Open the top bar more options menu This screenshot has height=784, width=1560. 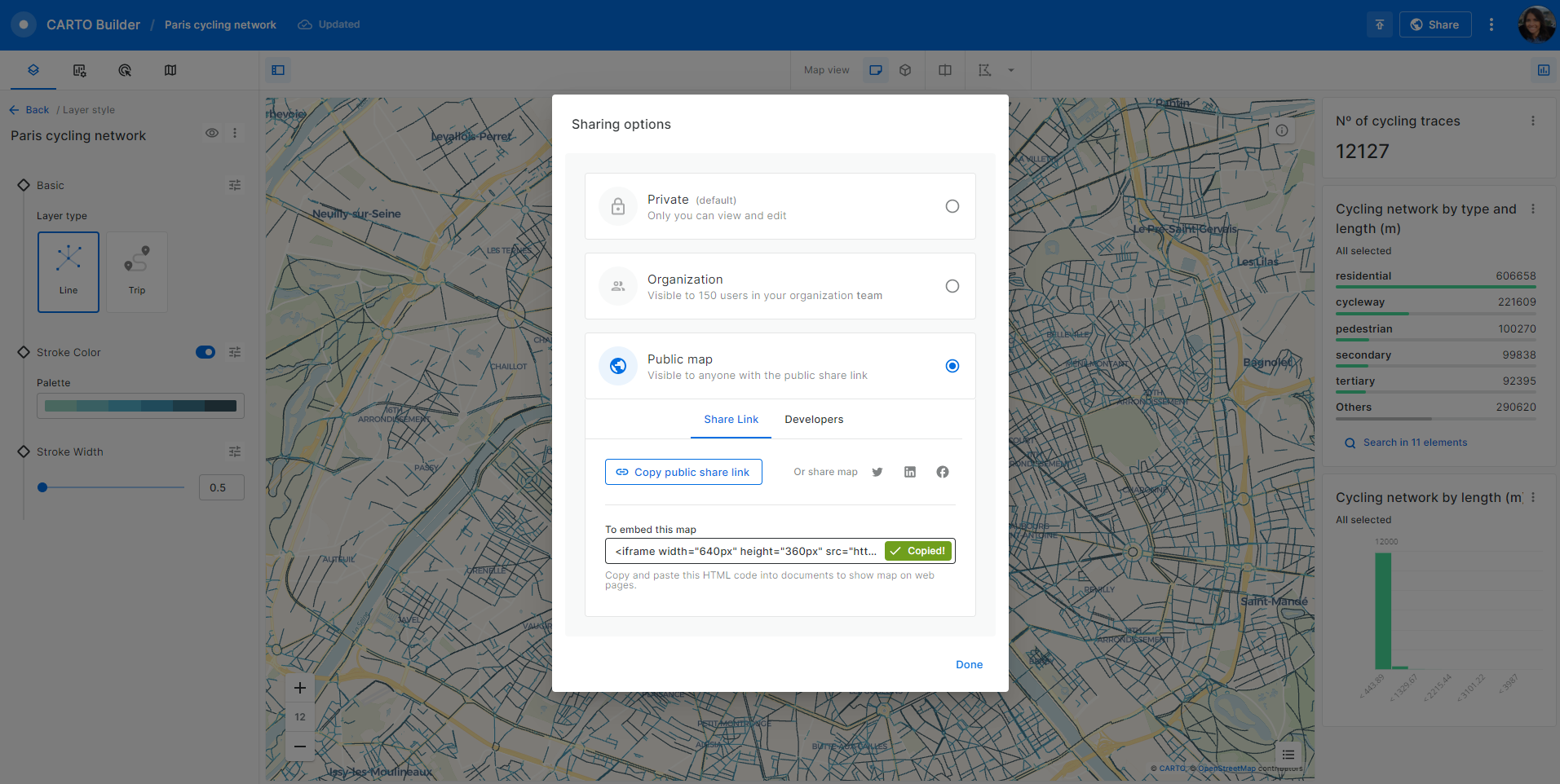click(x=1492, y=24)
